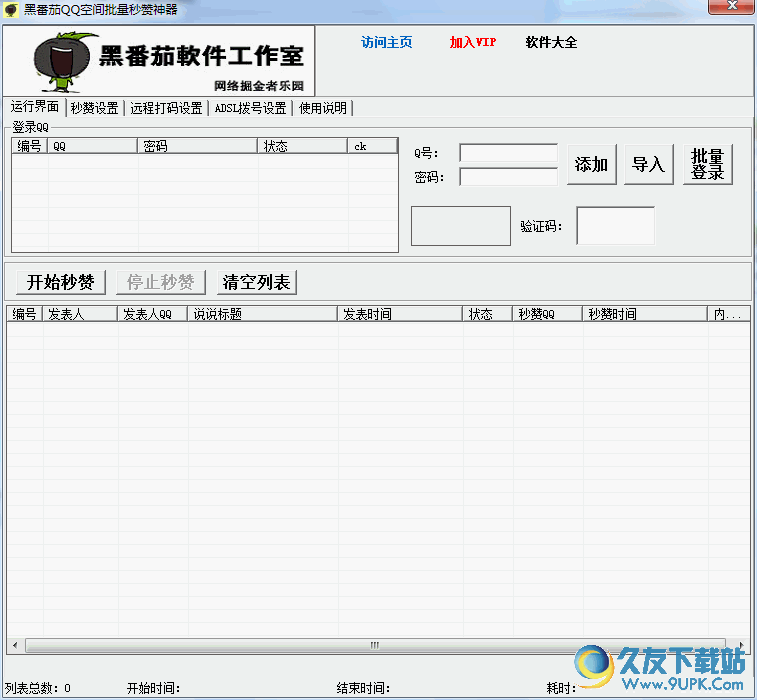757x700 pixels.
Task: Click the 网络掘金者乐园 subtitle text
Action: pos(259,86)
